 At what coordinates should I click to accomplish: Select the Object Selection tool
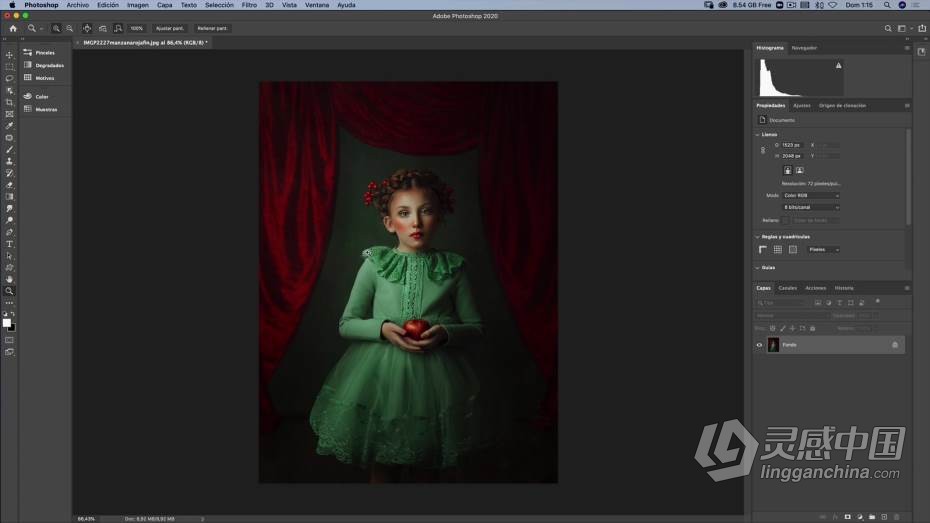(9, 90)
